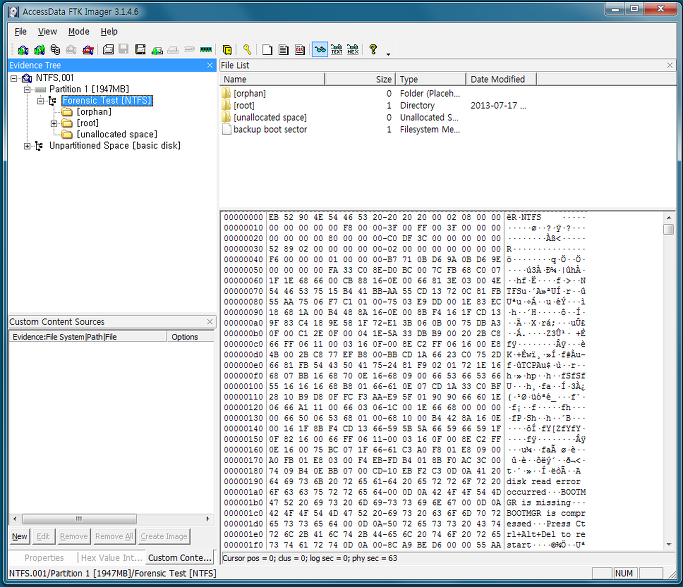Select Forensic Test [NTFS] tree item

point(107,101)
